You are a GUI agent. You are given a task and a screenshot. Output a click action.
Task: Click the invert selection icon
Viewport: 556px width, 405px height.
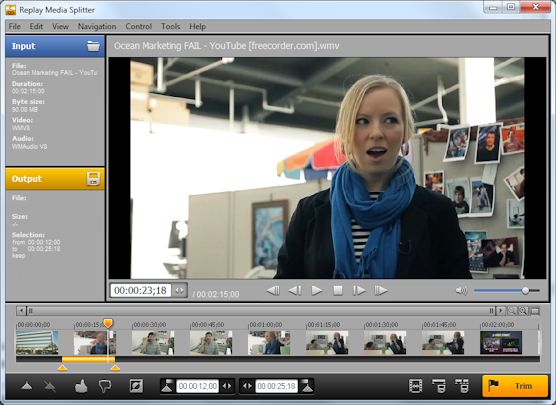click(x=137, y=386)
